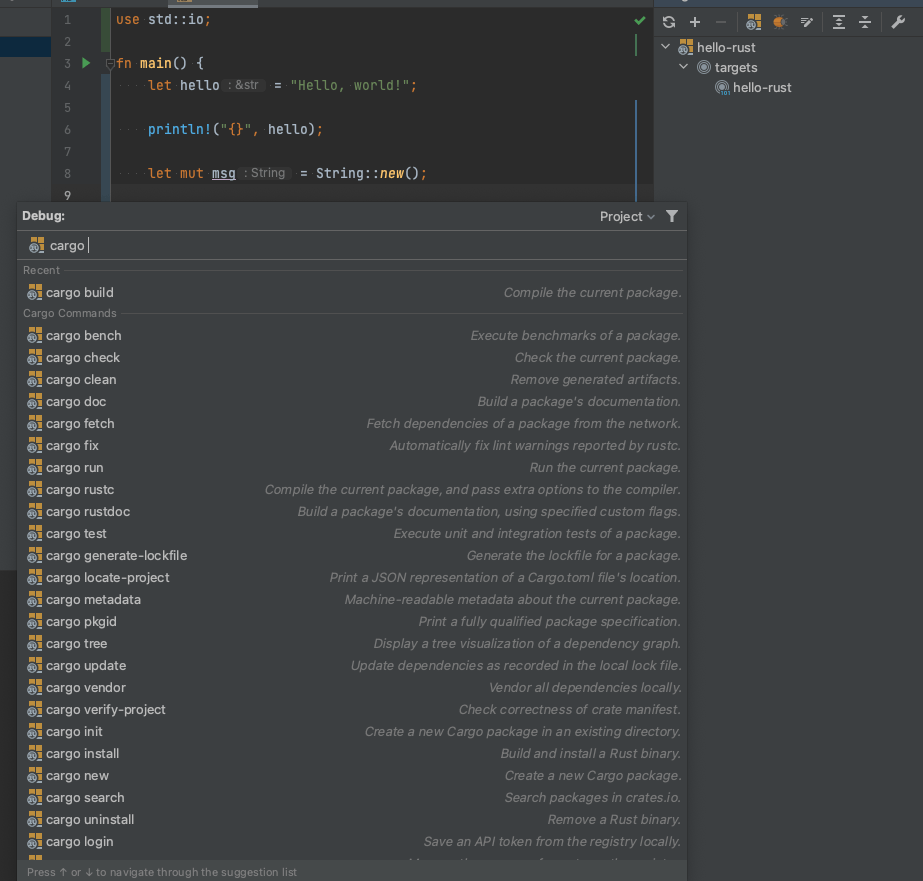The height and width of the screenshot is (881, 923).
Task: Pick cargo pkgid command
Action: tap(352, 621)
